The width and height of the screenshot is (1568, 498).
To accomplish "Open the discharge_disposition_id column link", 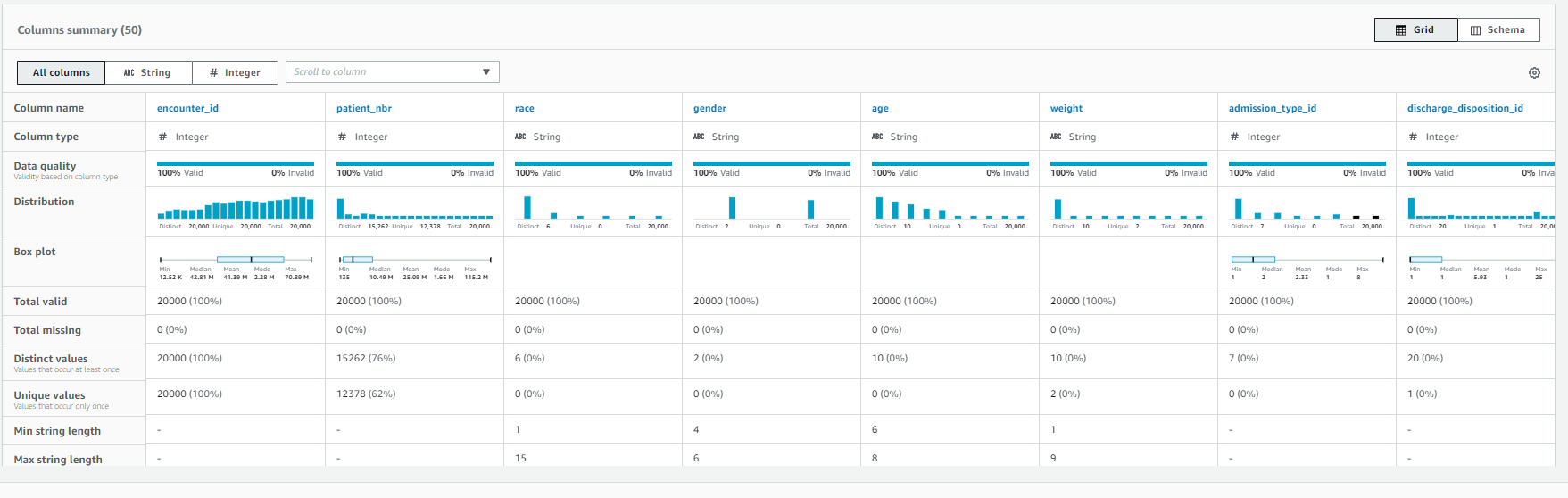I will tap(1465, 108).
